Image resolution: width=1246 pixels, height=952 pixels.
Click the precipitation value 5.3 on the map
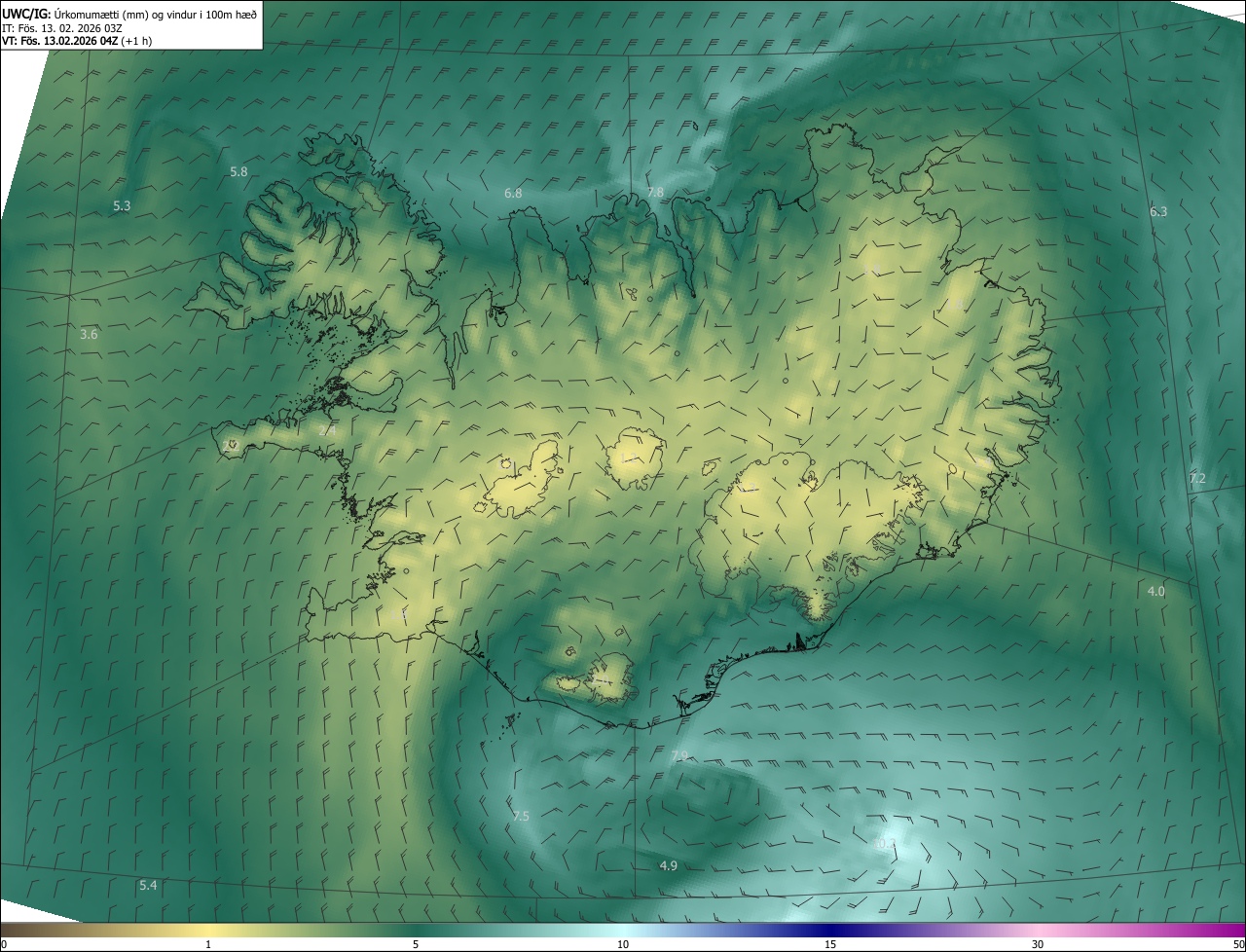(122, 205)
